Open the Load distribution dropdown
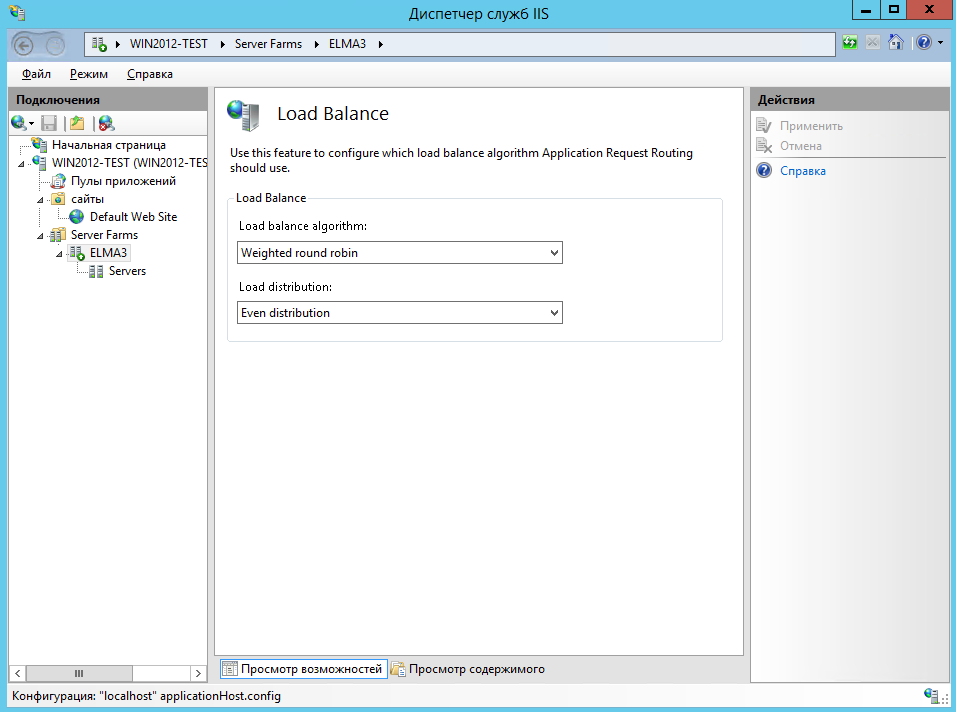956x712 pixels. pyautogui.click(x=400, y=313)
